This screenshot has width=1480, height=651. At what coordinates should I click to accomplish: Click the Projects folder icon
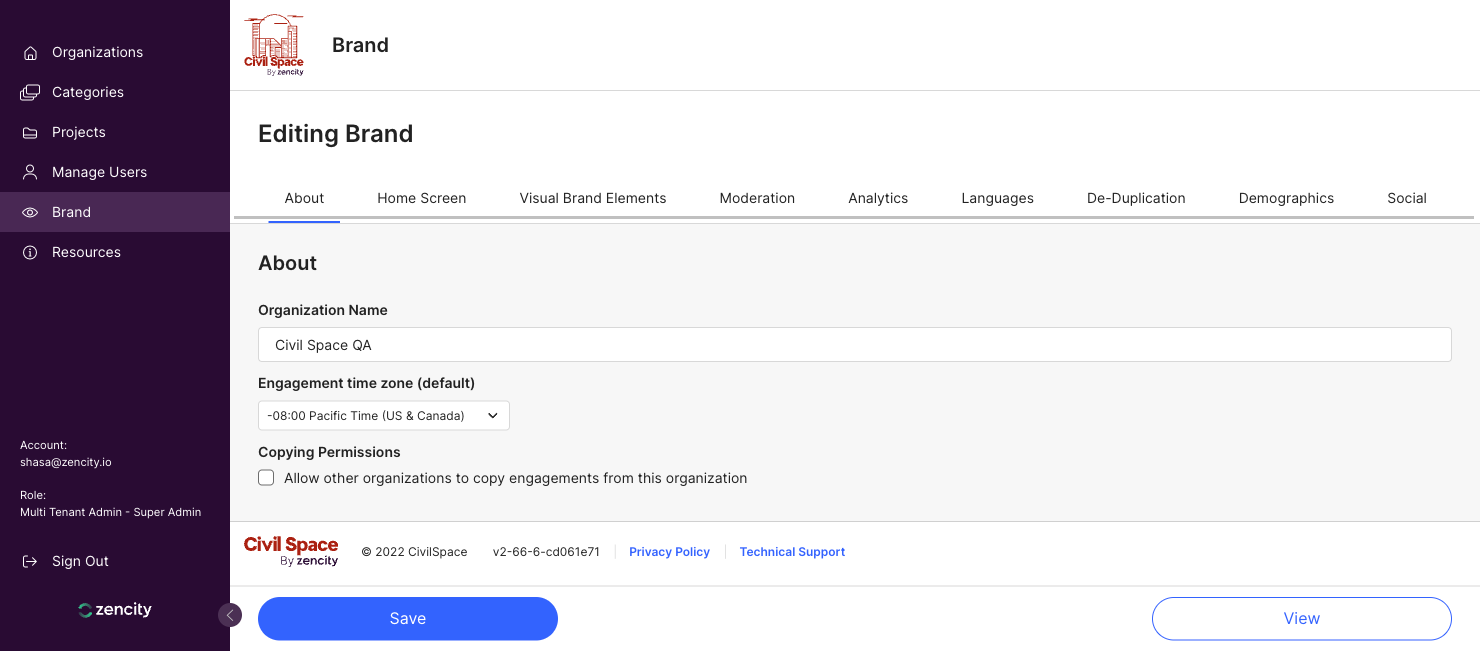30,133
